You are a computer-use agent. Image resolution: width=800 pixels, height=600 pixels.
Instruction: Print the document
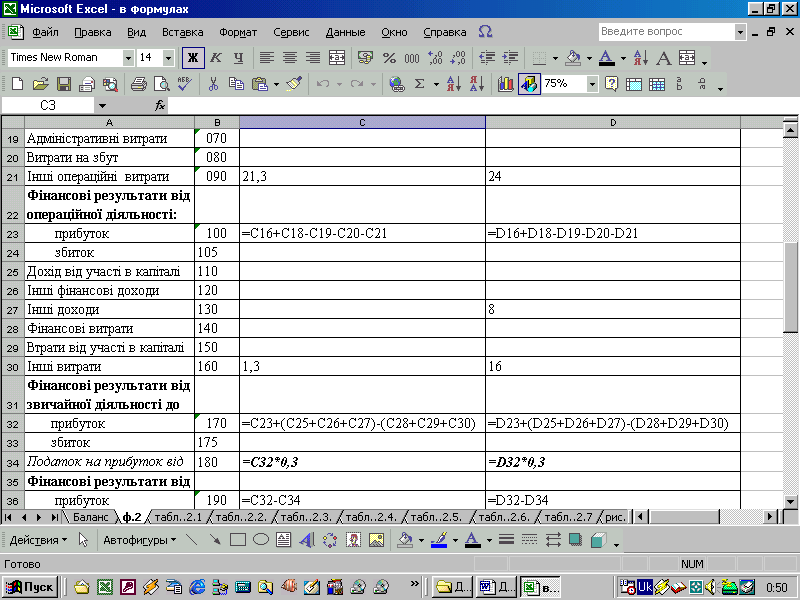[138, 84]
